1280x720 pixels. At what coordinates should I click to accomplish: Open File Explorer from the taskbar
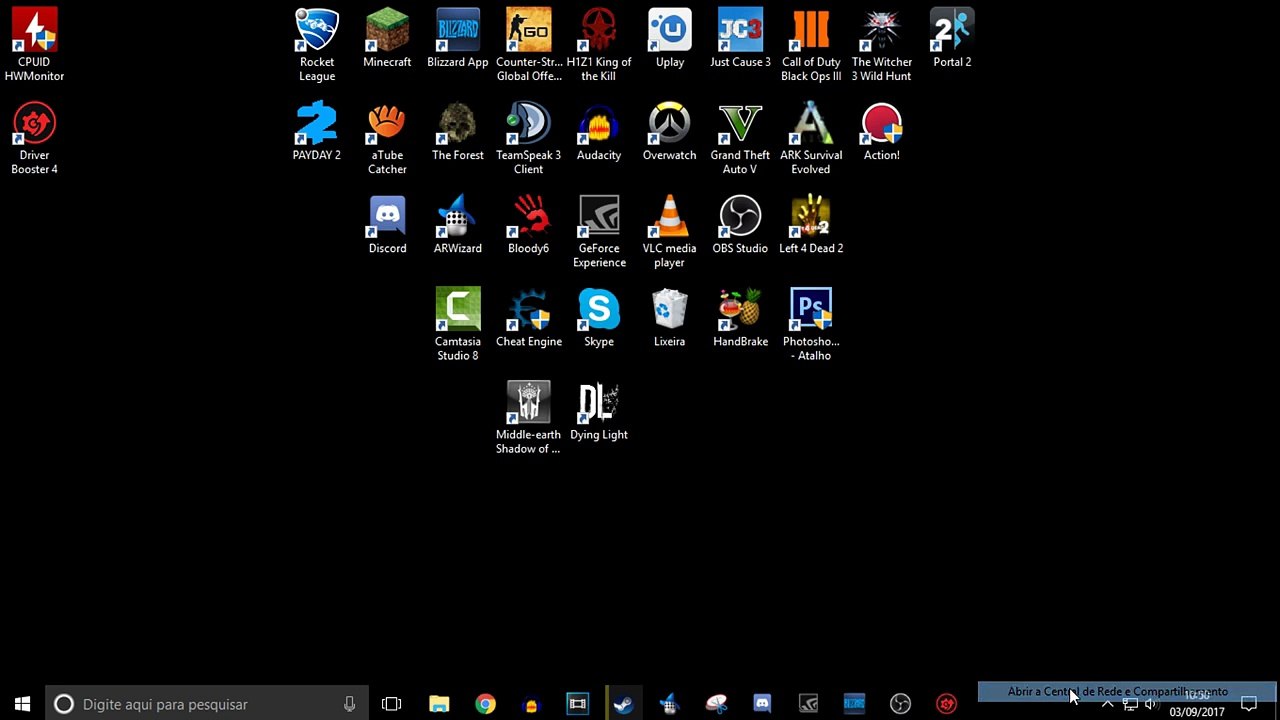[439, 704]
